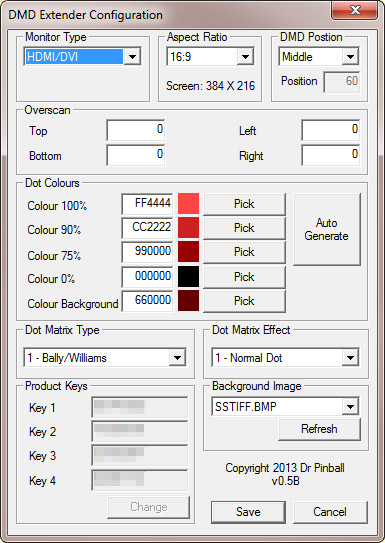Viewport: 385px width, 543px height.
Task: Click the Overscan Top input field
Action: pyautogui.click(x=135, y=130)
